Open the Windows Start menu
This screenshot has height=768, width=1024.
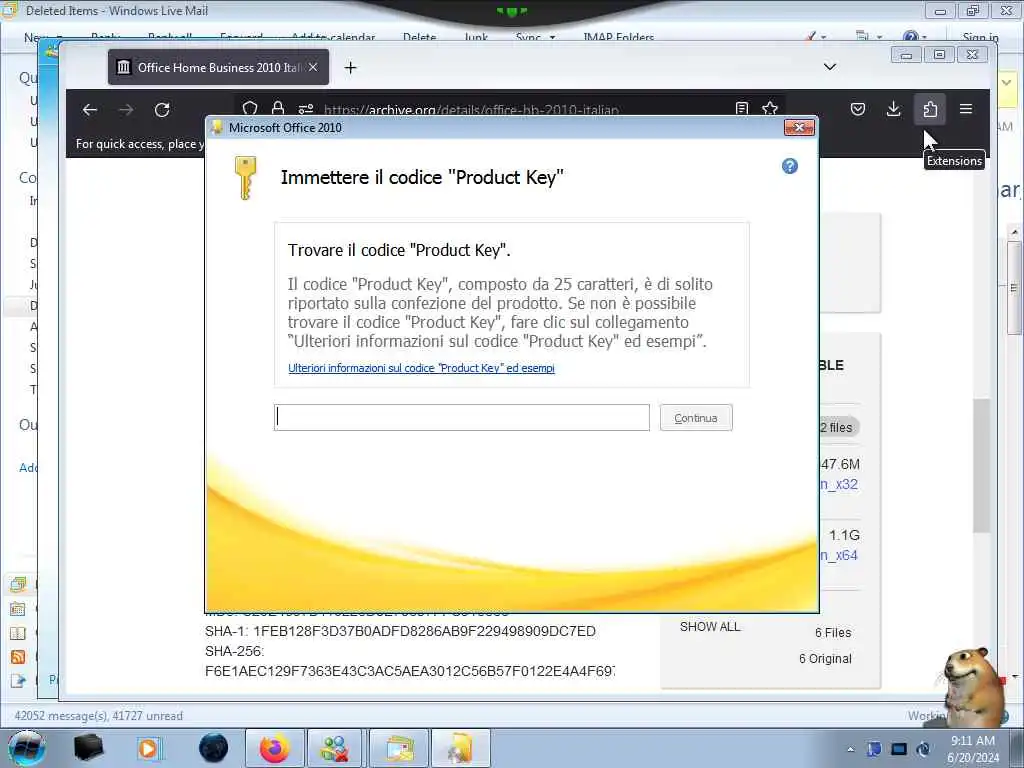(x=25, y=748)
